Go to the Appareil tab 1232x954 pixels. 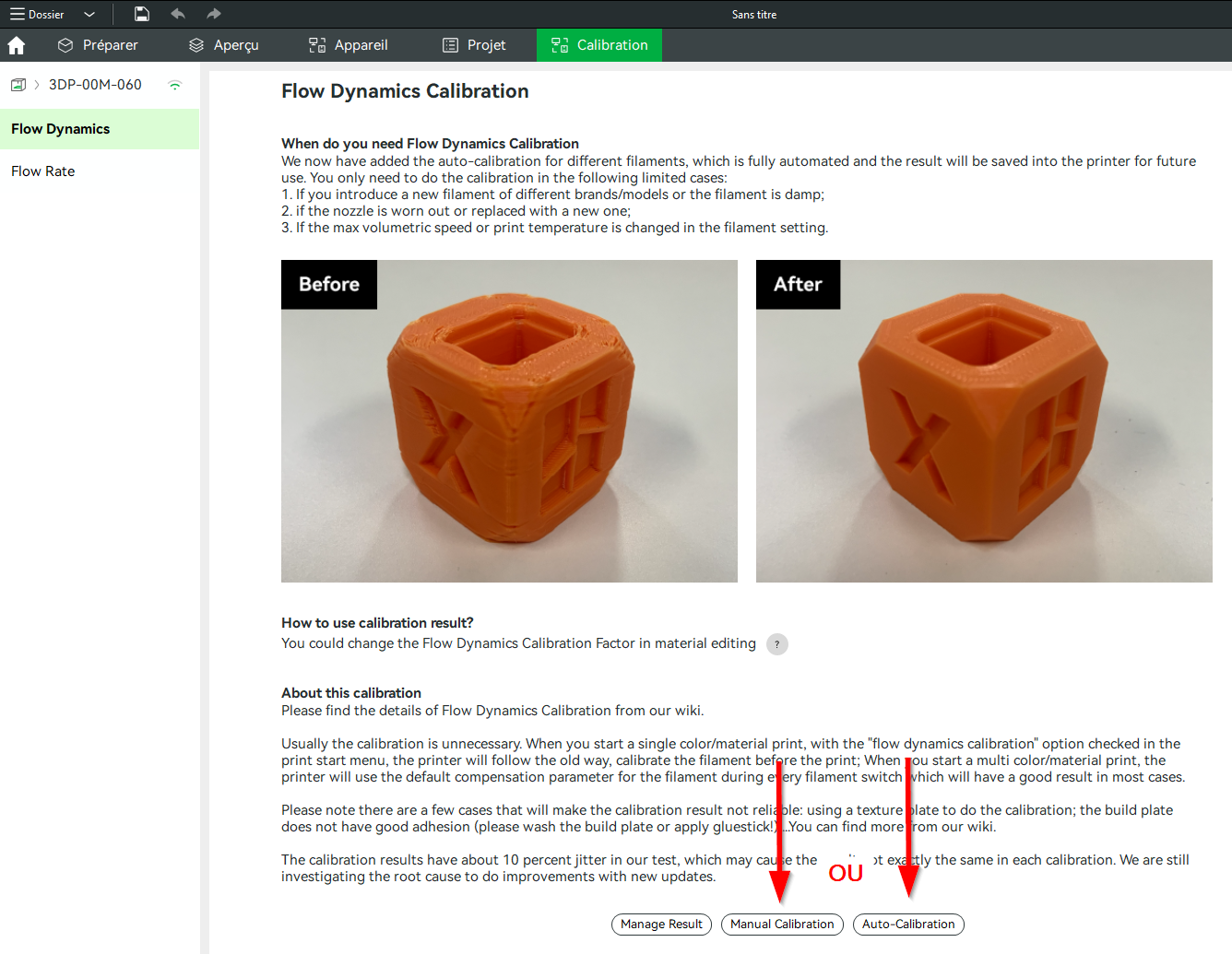349,45
